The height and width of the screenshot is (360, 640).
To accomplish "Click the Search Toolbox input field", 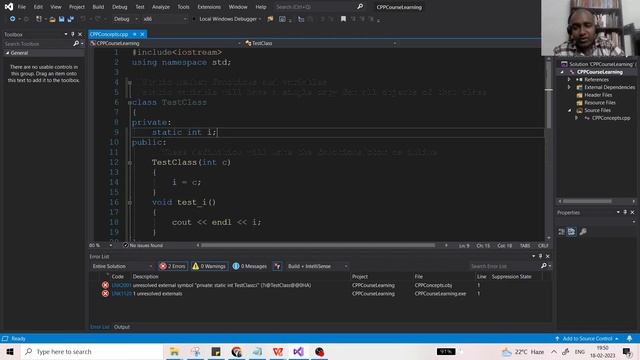I will coord(38,43).
